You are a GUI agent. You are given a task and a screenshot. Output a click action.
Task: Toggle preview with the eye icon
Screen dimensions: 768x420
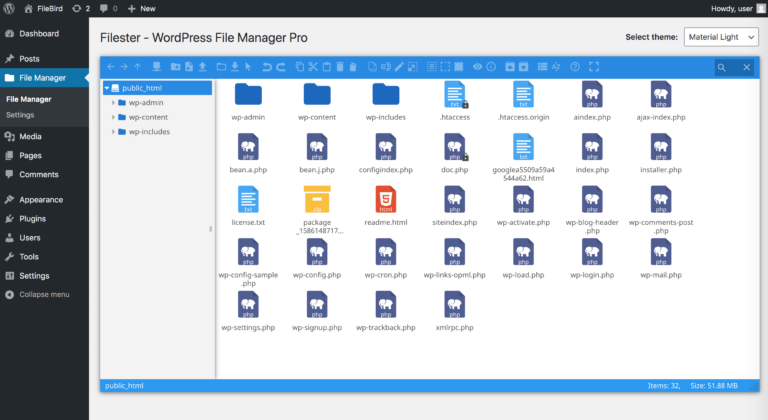tap(478, 67)
